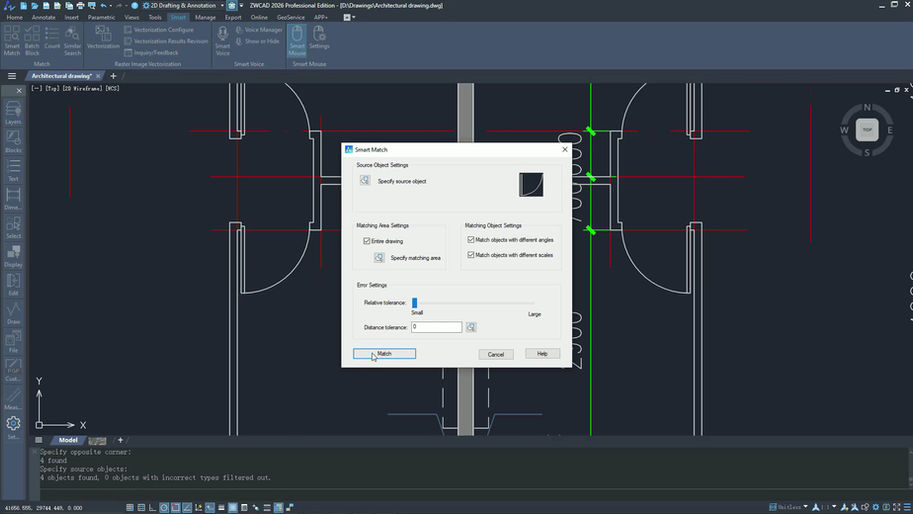Select the Model layout tab
The height and width of the screenshot is (514, 913).
(68, 440)
